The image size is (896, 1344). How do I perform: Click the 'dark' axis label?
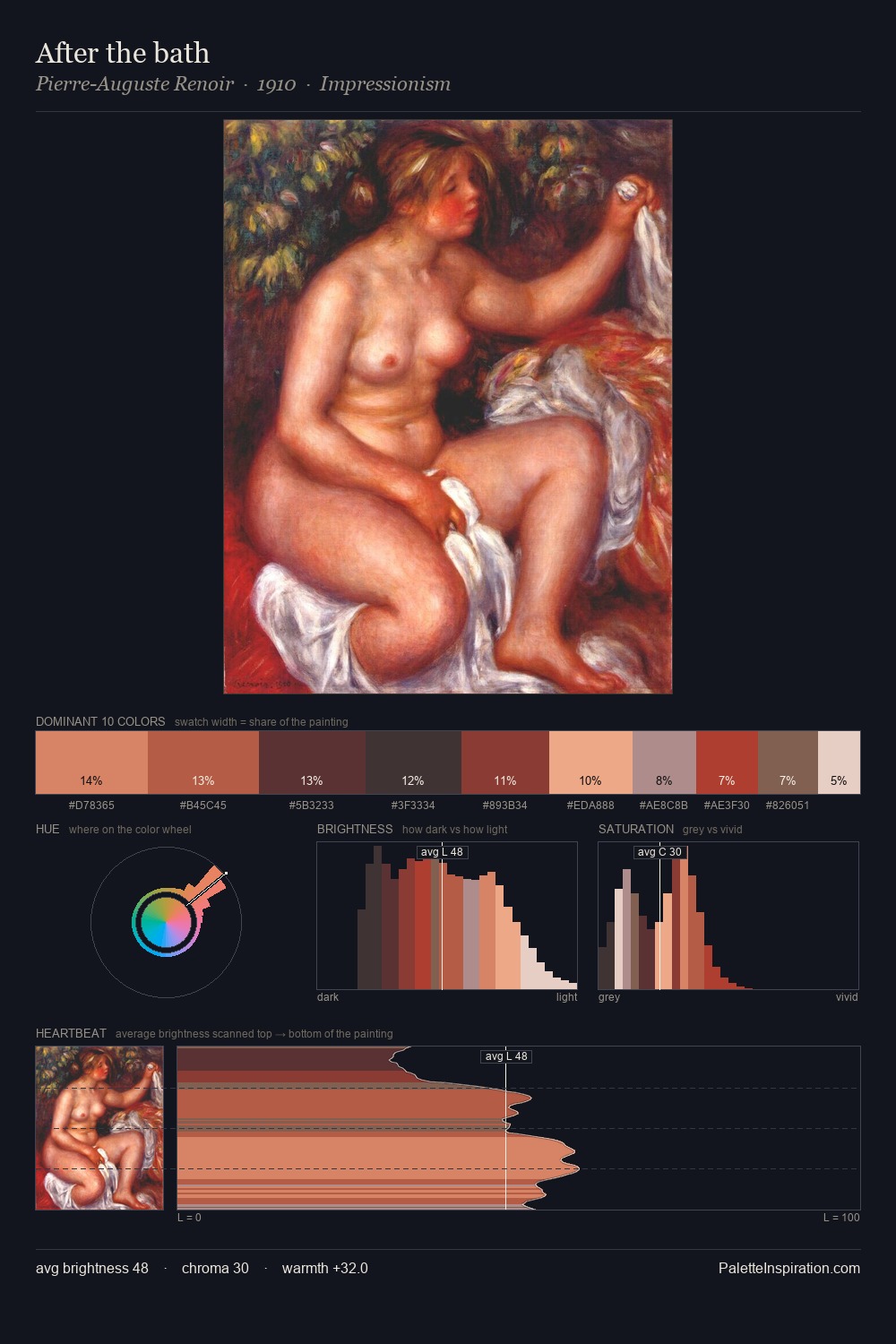click(x=328, y=997)
